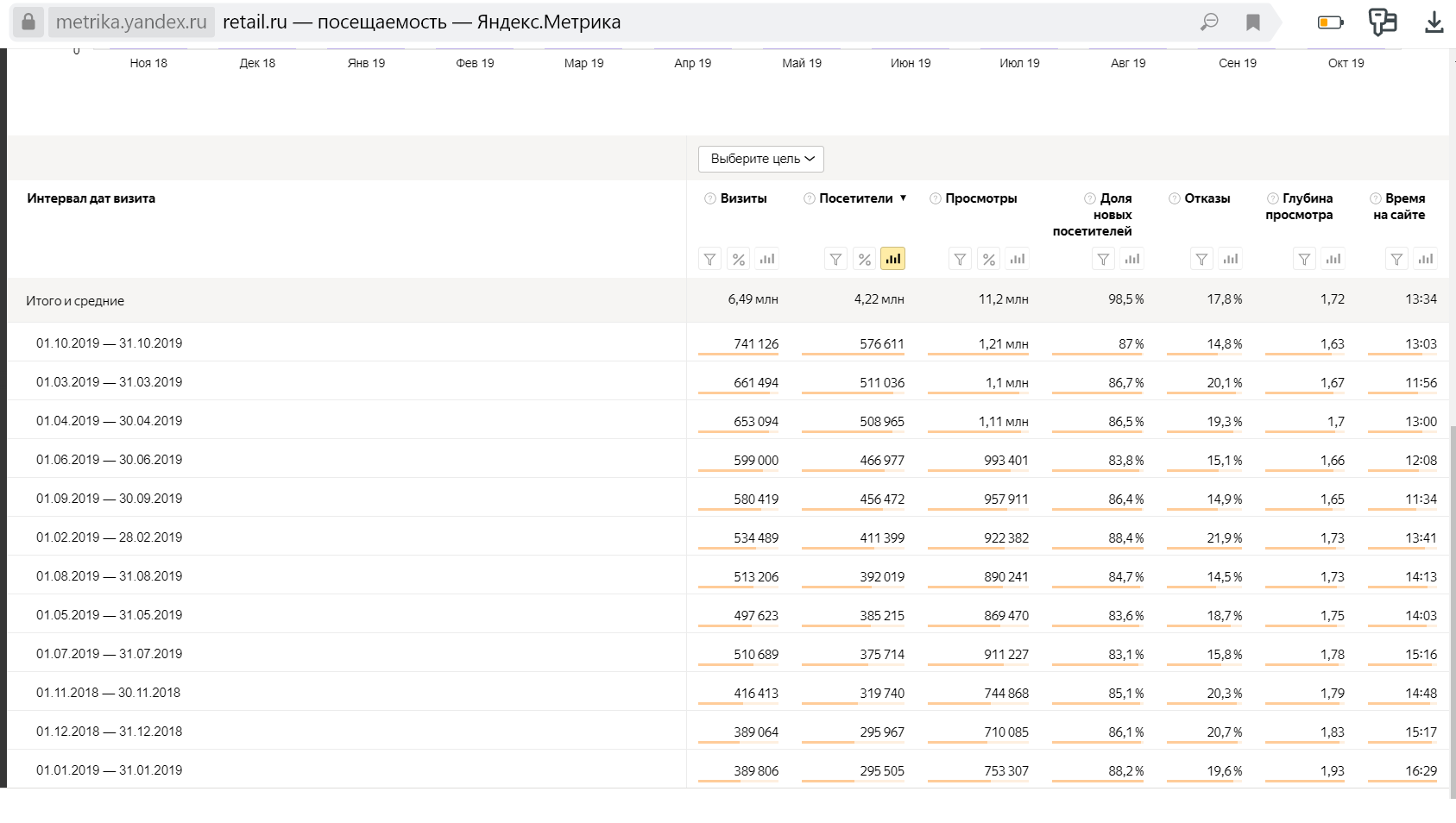Filter the Время на сайте column
Viewport: 1456px width, 823px height.
click(x=1396, y=259)
